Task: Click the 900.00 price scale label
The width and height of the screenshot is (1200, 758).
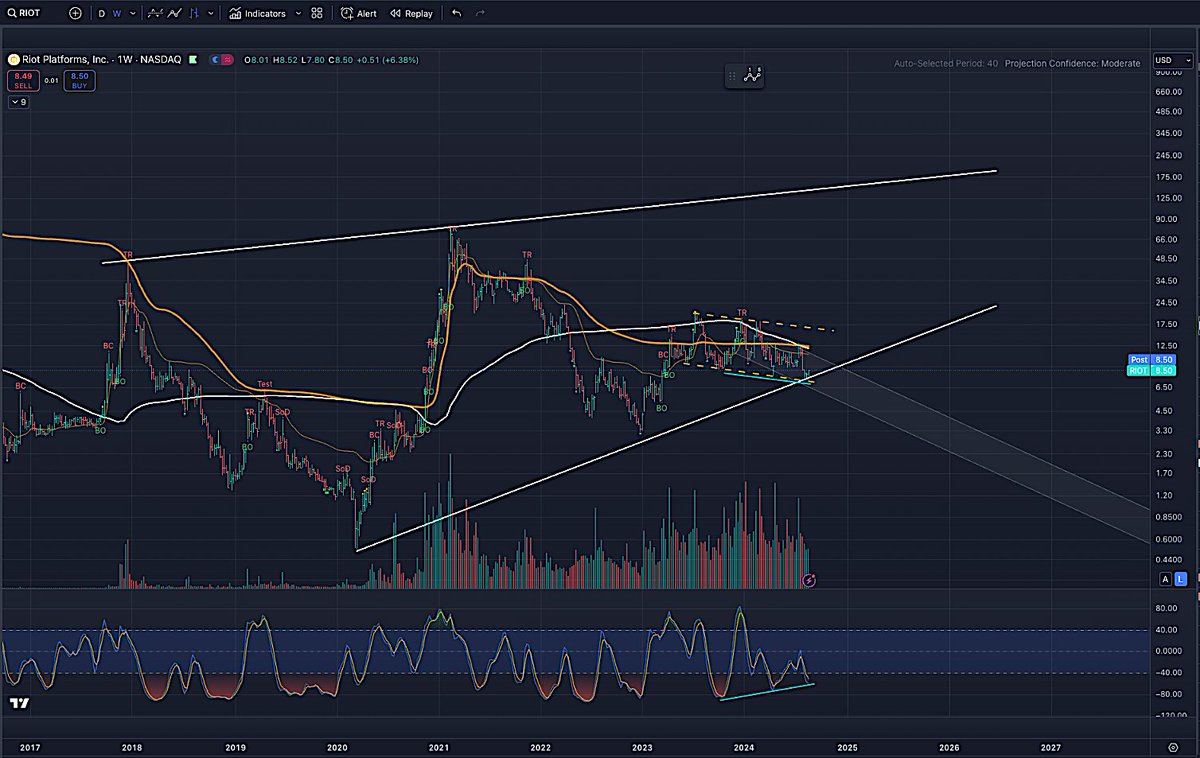Action: click(x=1167, y=72)
